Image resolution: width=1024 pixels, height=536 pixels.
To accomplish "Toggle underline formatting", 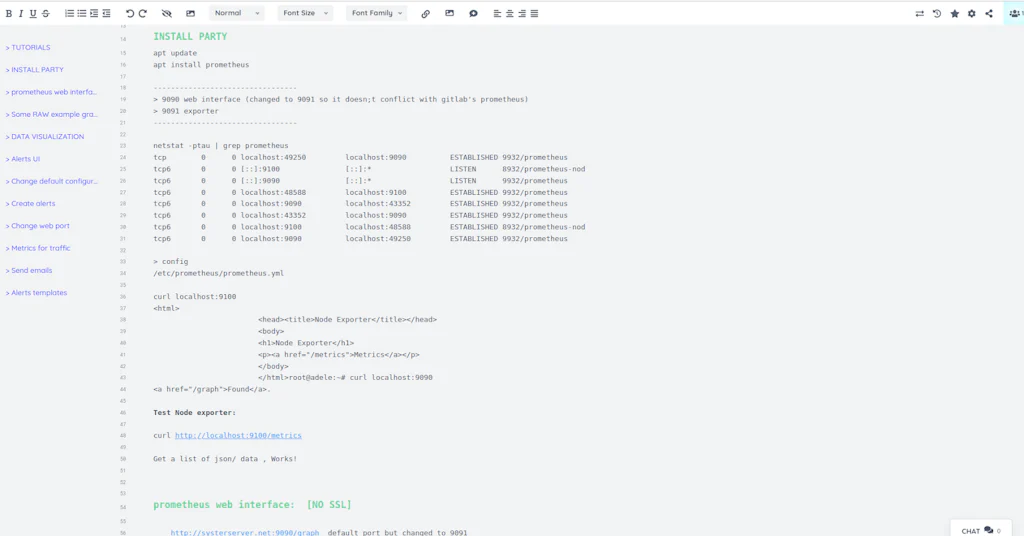I will click(x=33, y=13).
